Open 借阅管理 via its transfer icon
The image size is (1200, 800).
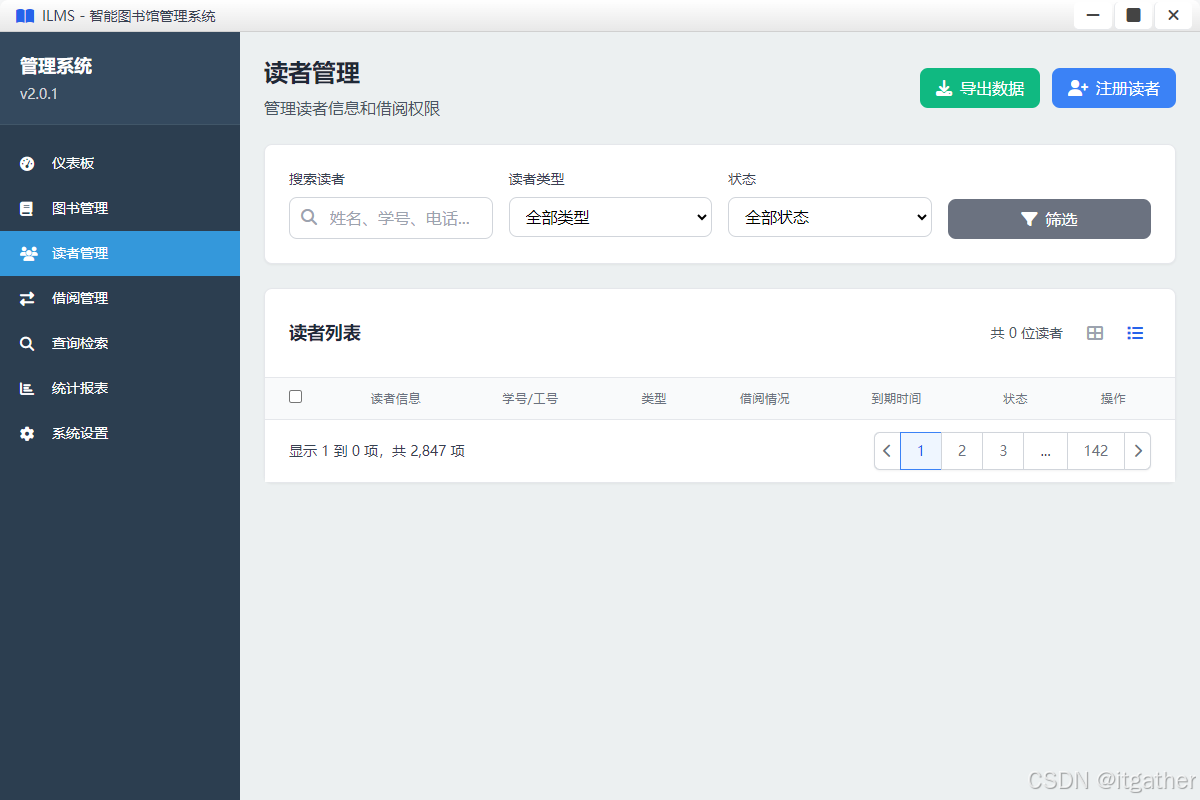pos(26,298)
